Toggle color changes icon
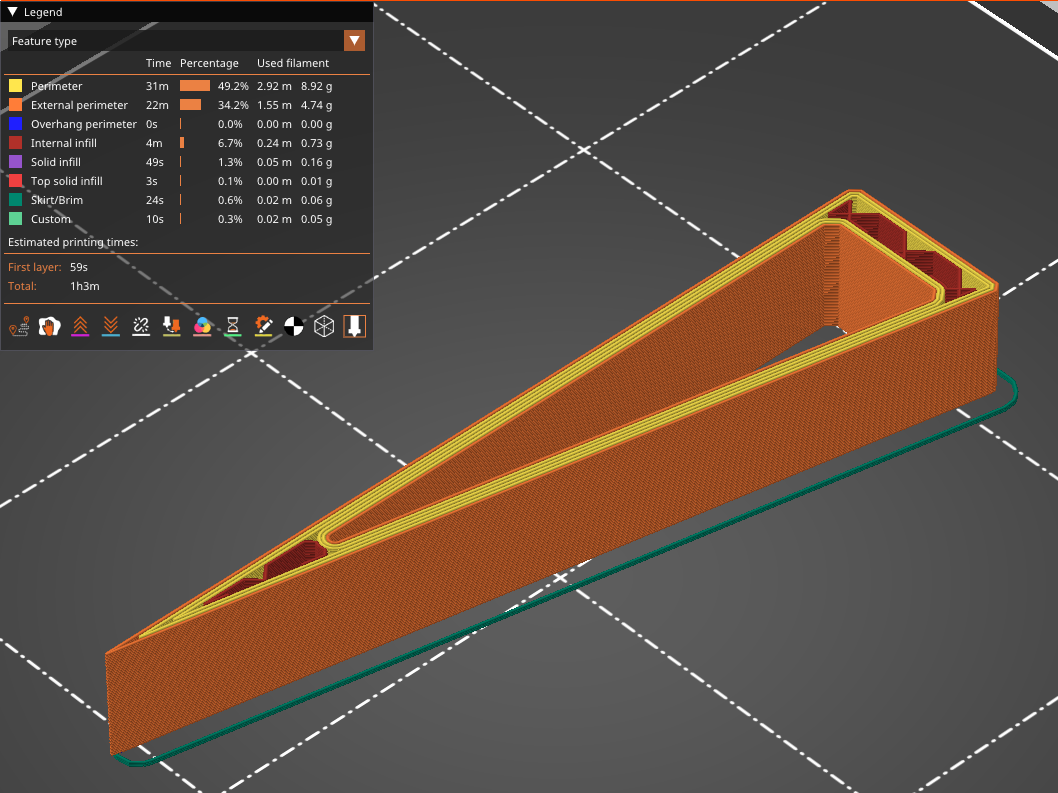 click(202, 327)
